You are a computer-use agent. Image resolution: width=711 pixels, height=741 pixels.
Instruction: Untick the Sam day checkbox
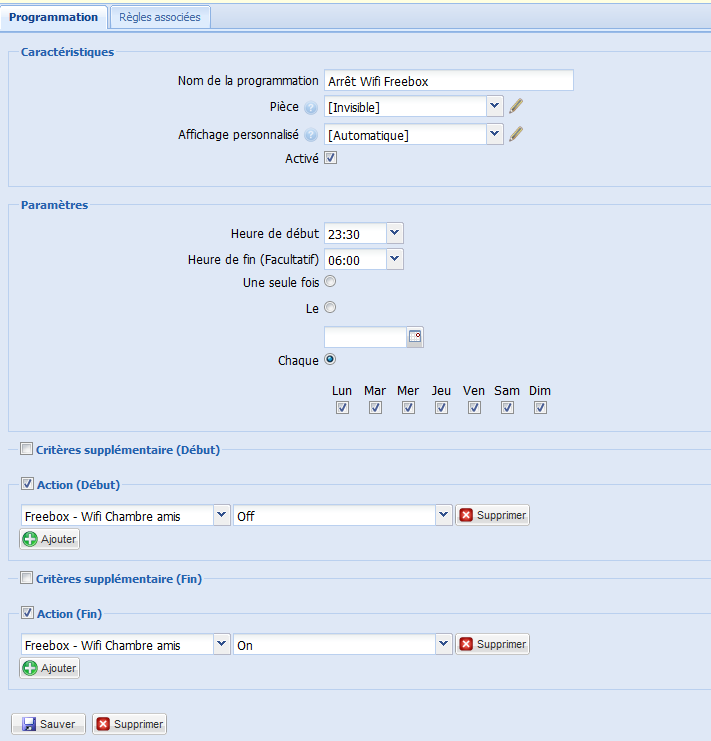coord(507,407)
